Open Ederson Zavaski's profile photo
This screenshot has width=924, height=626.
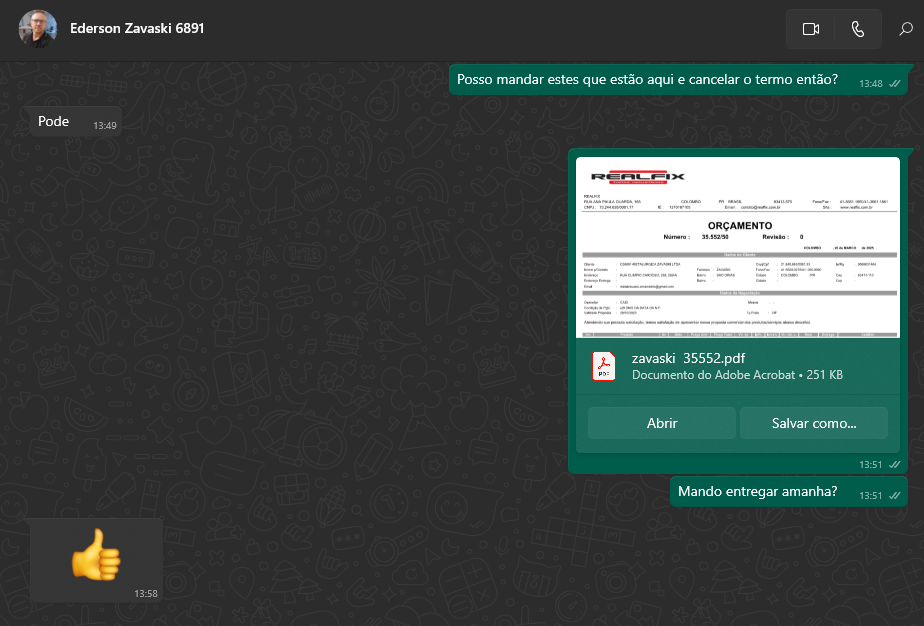pos(37,29)
